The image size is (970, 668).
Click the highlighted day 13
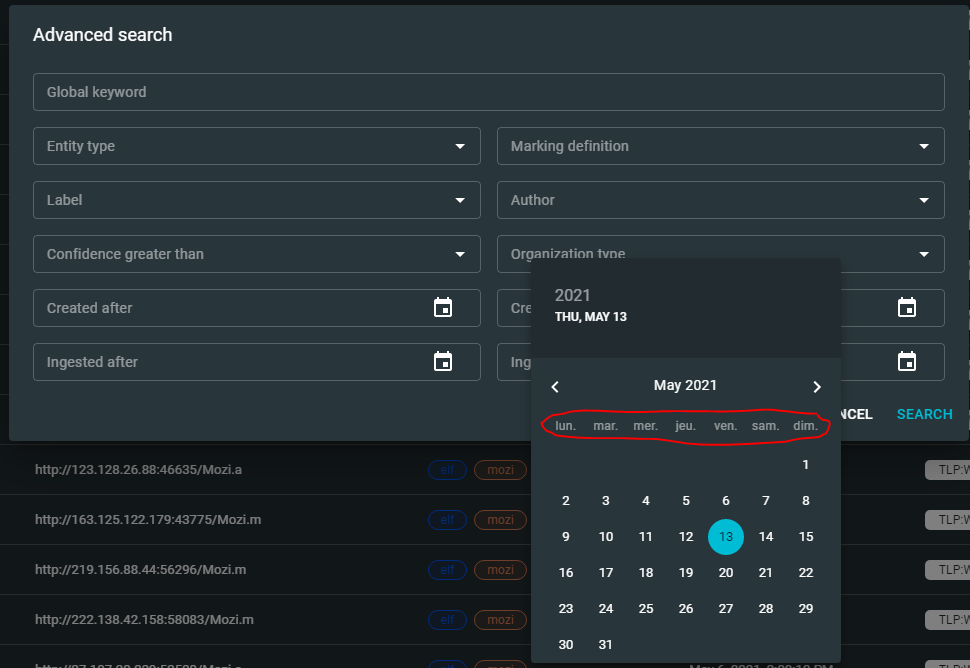(726, 536)
